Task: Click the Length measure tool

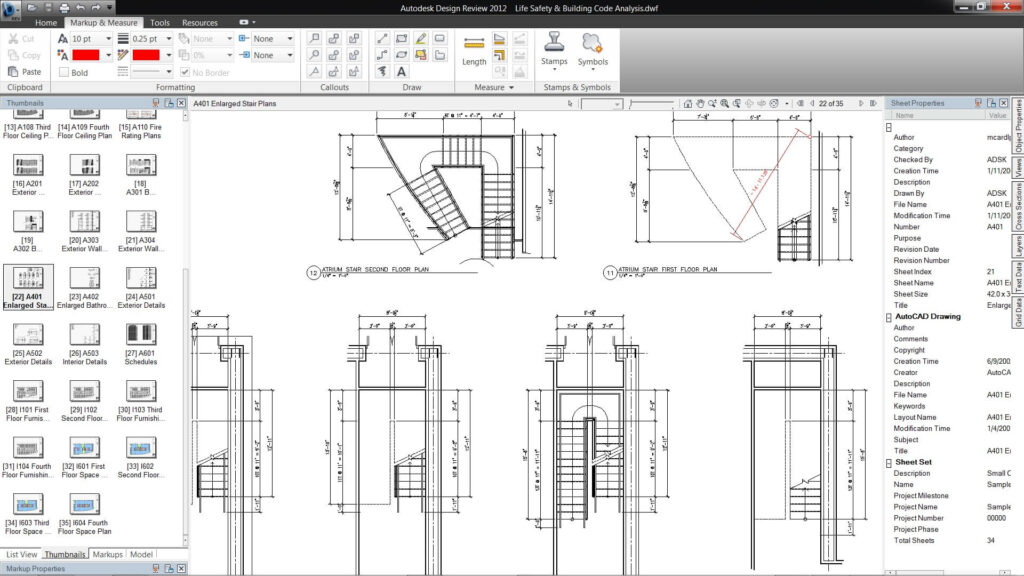Action: pyautogui.click(x=474, y=50)
